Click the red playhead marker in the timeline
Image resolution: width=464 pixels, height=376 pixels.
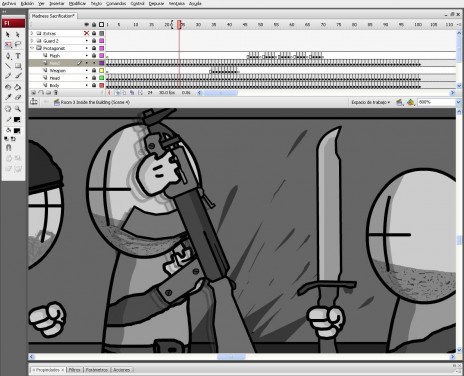click(179, 24)
